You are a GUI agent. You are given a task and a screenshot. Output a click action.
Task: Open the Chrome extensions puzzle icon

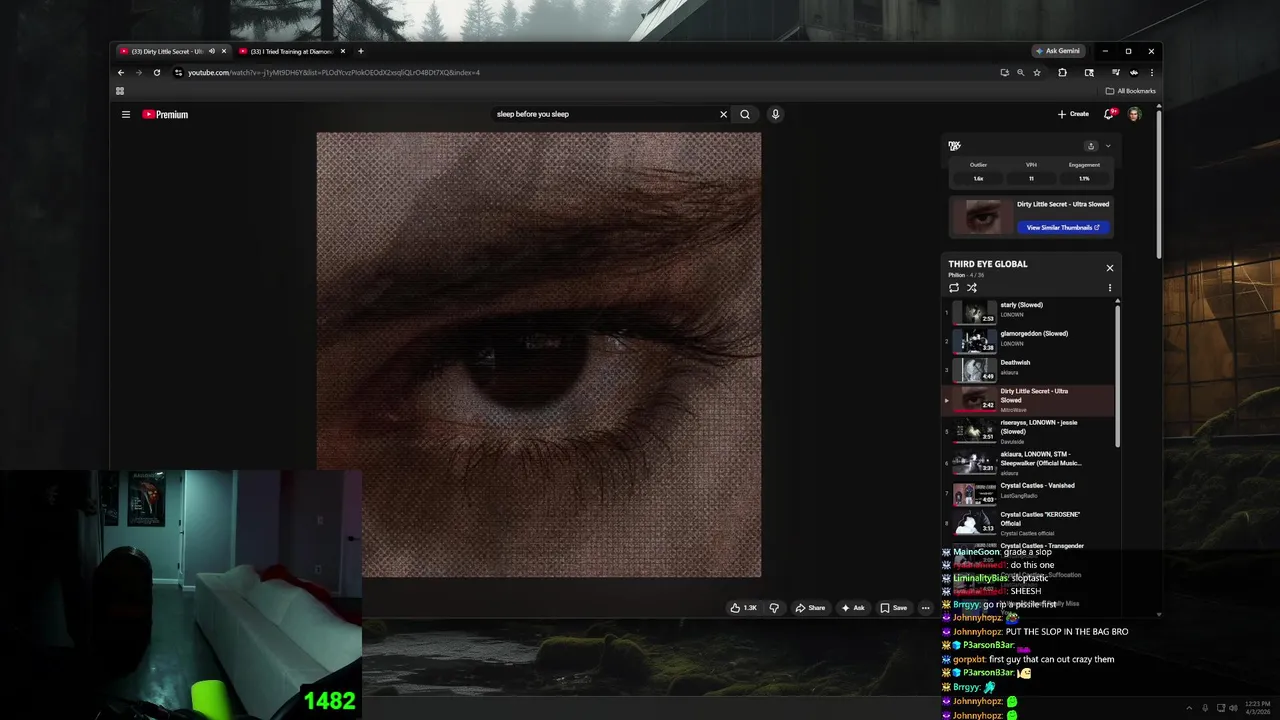[x=1062, y=72]
